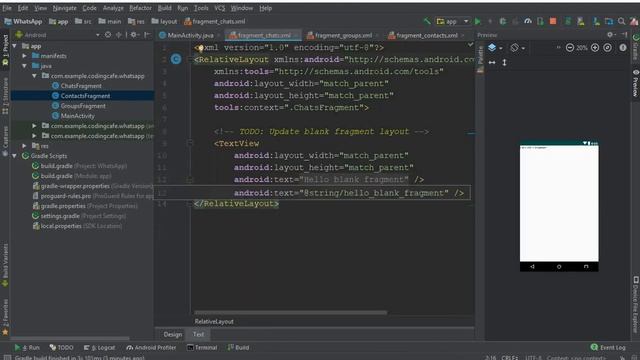The image size is (640, 360).
Task: Click the Debug app bug icon
Action: tap(503, 21)
